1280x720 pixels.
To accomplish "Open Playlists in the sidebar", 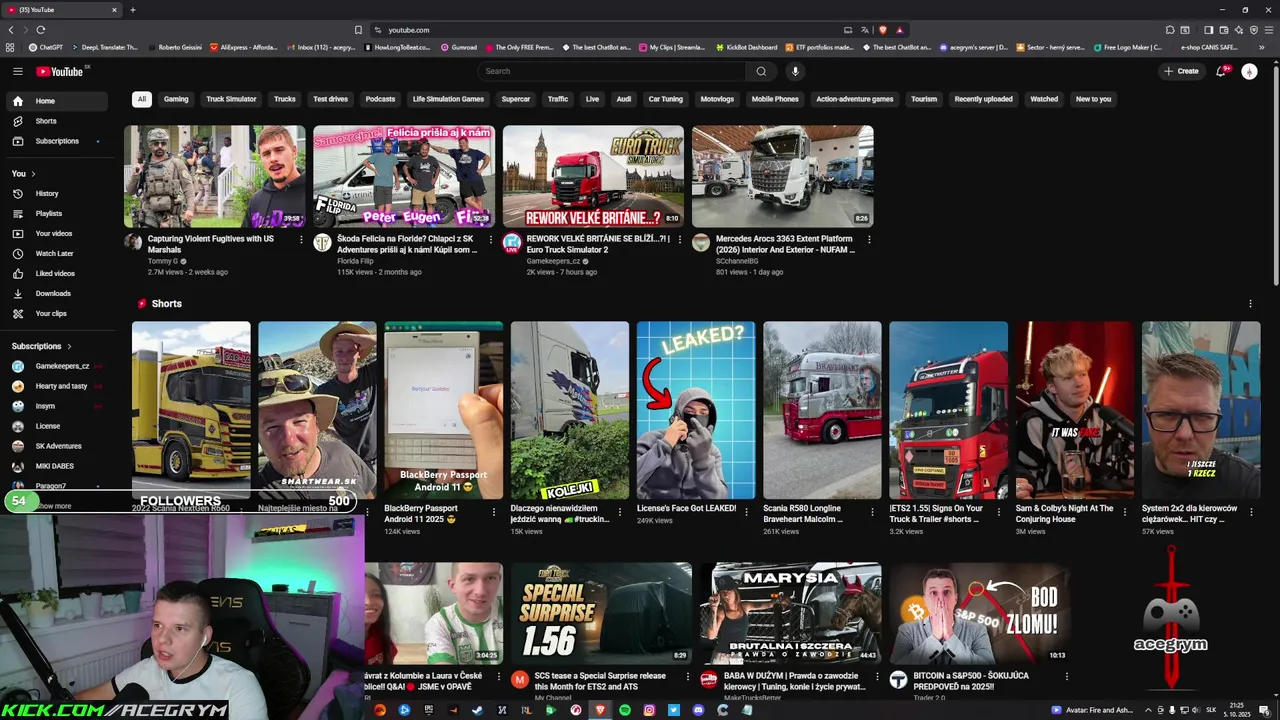I will (x=56, y=213).
